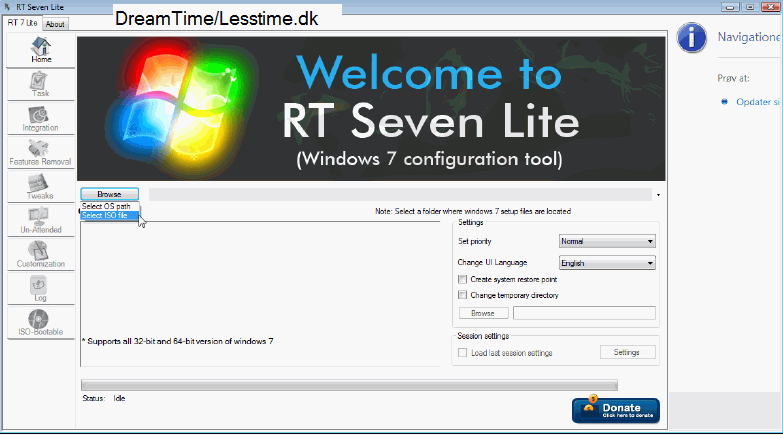
Task: Click the 'Status:' label
Action: coord(93,398)
